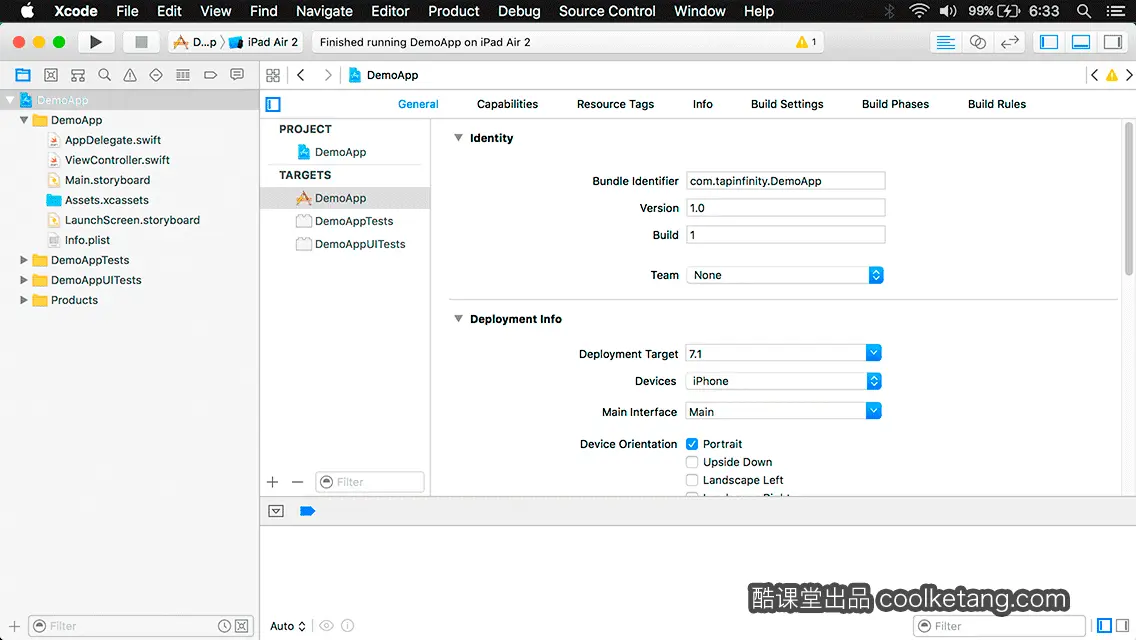Switch to the Build Settings tab
Image resolution: width=1136 pixels, height=640 pixels.
click(x=787, y=104)
